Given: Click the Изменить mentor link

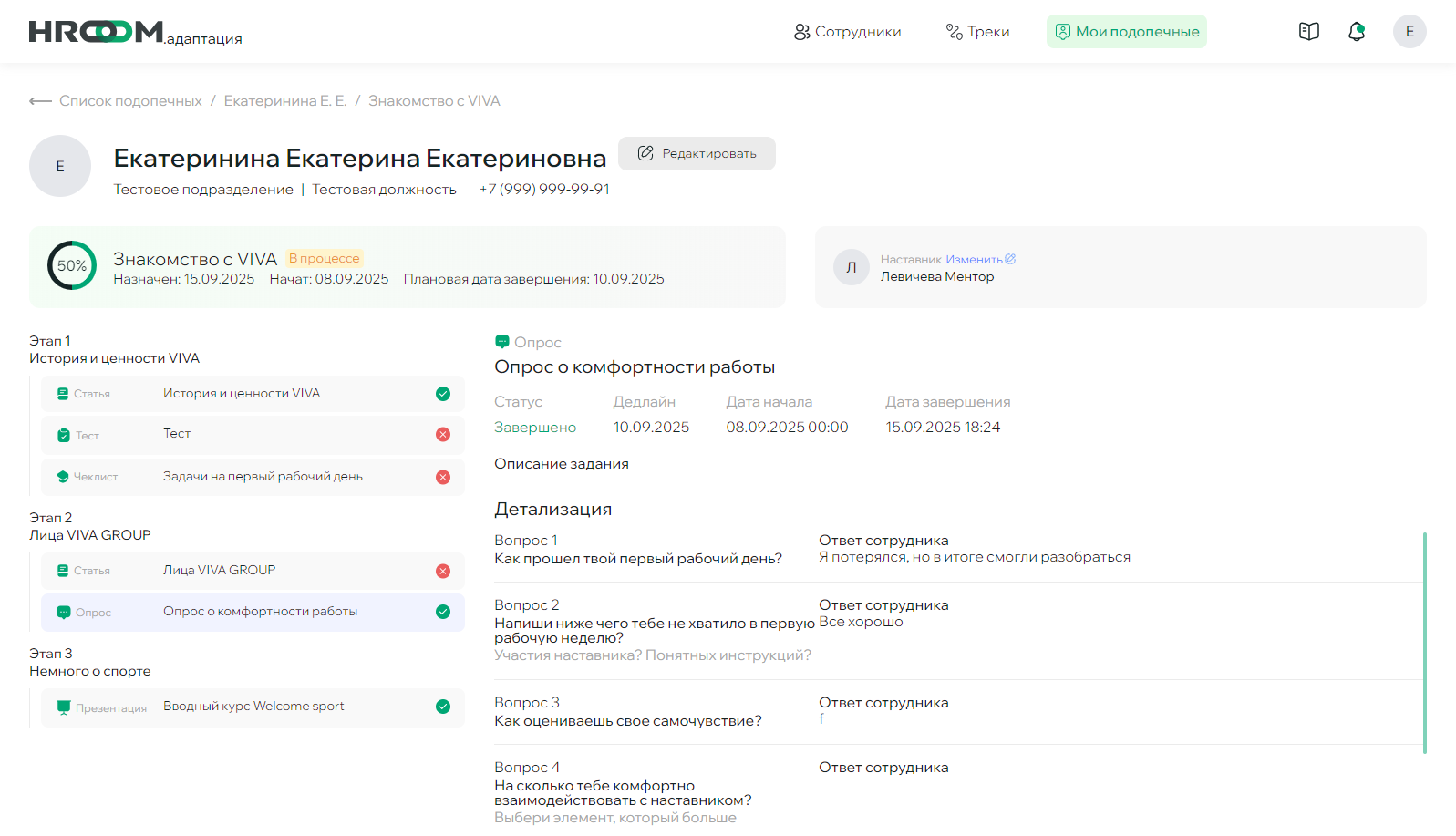Looking at the screenshot, I should [974, 260].
